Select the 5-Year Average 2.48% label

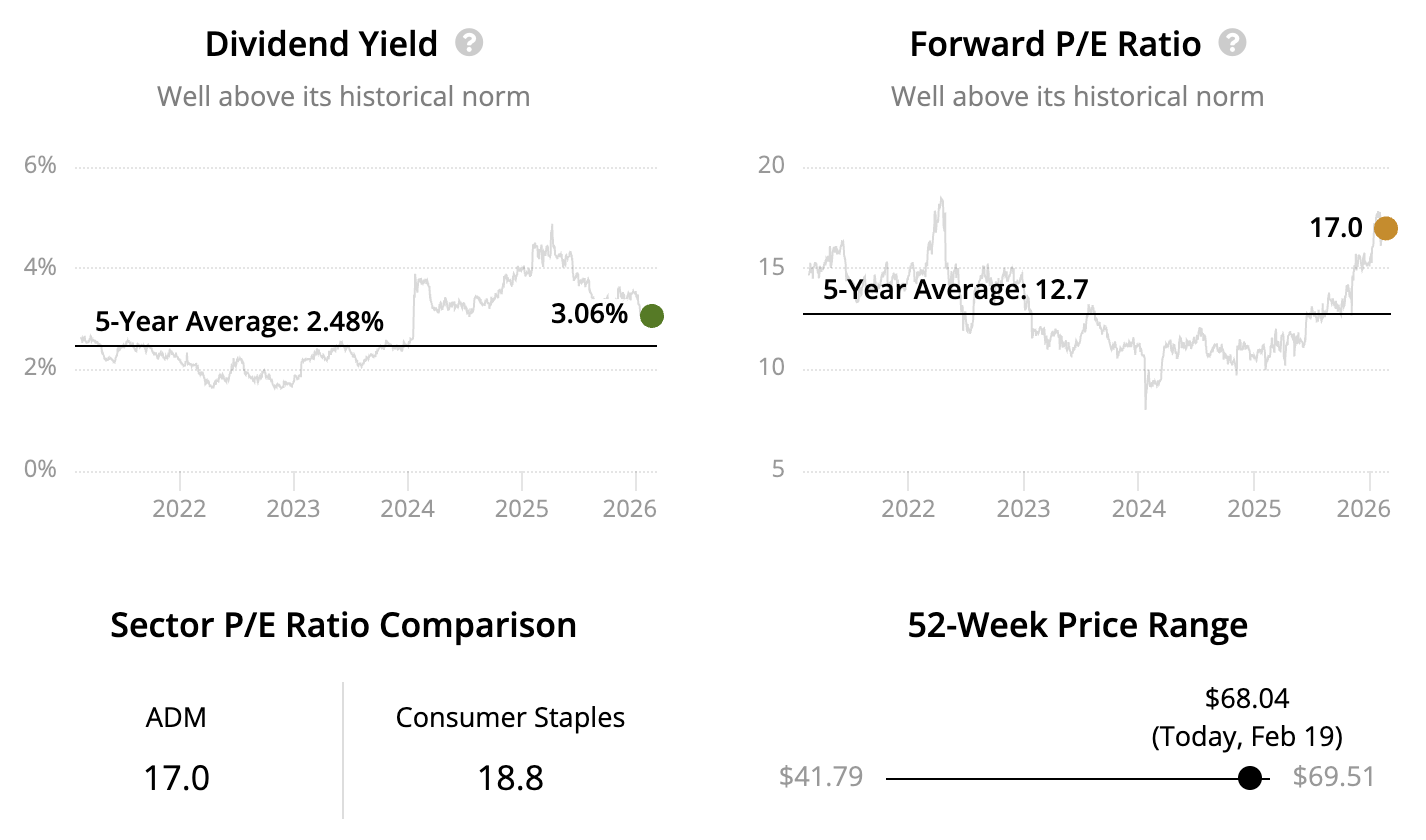coord(239,322)
